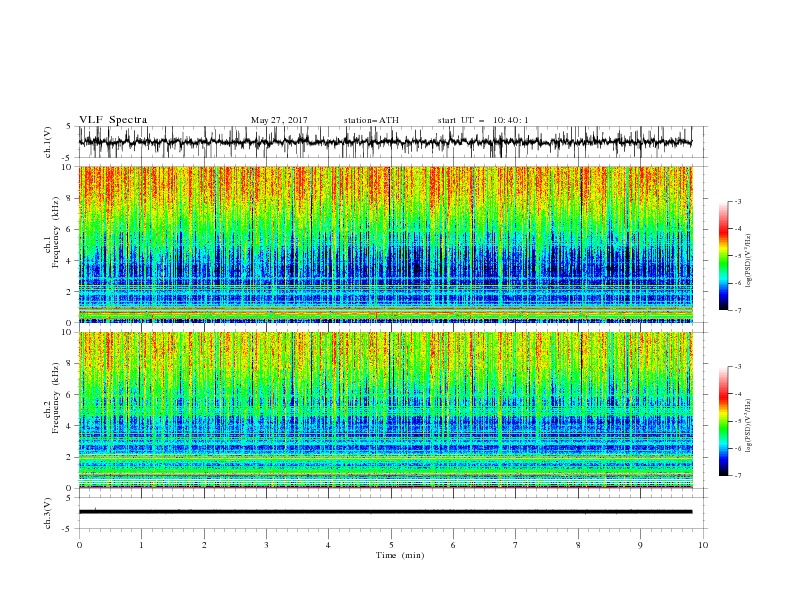Click the ch.3 voltage waveform trace

[385, 512]
